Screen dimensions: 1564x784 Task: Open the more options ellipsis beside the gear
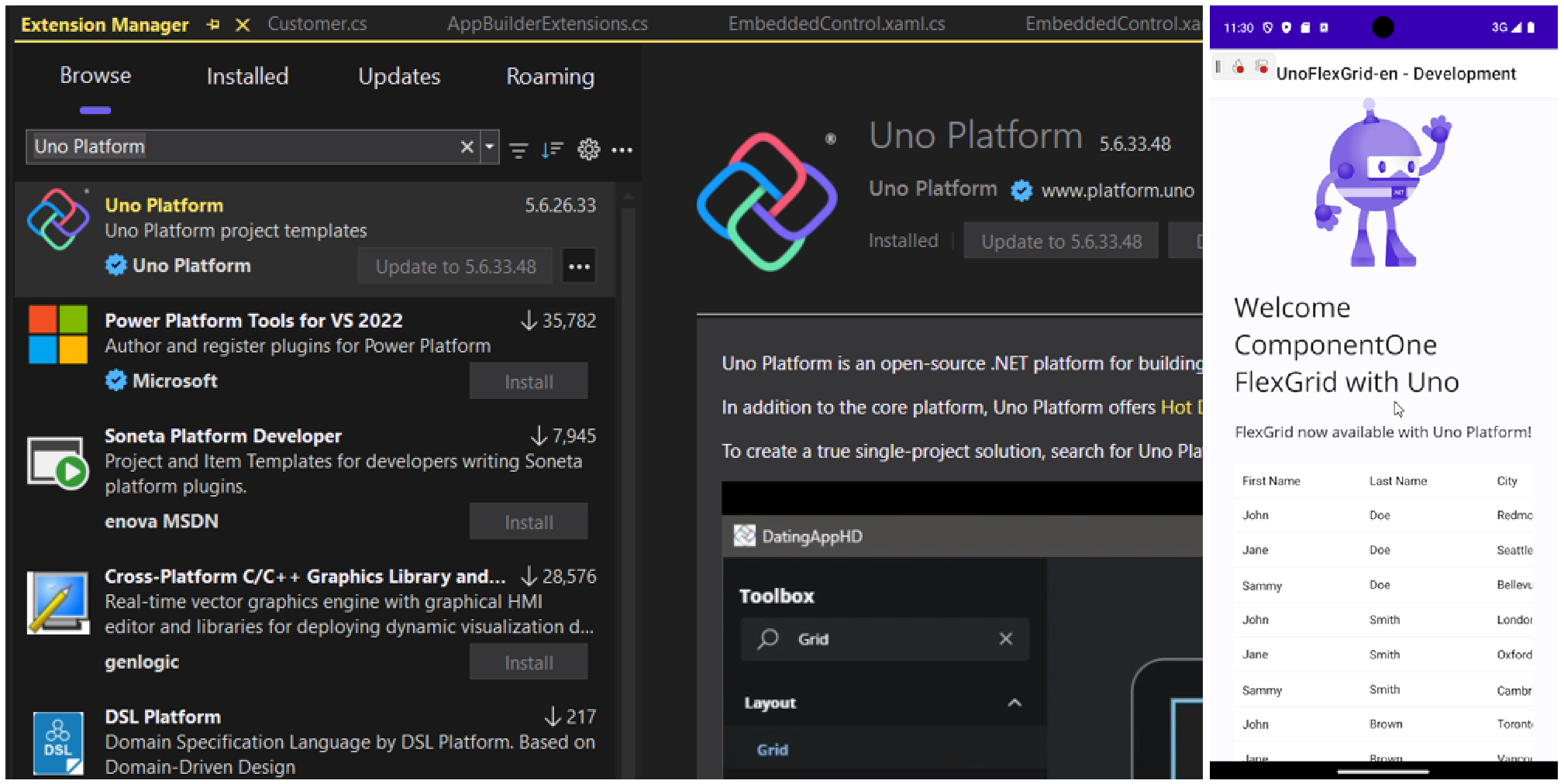coord(622,150)
